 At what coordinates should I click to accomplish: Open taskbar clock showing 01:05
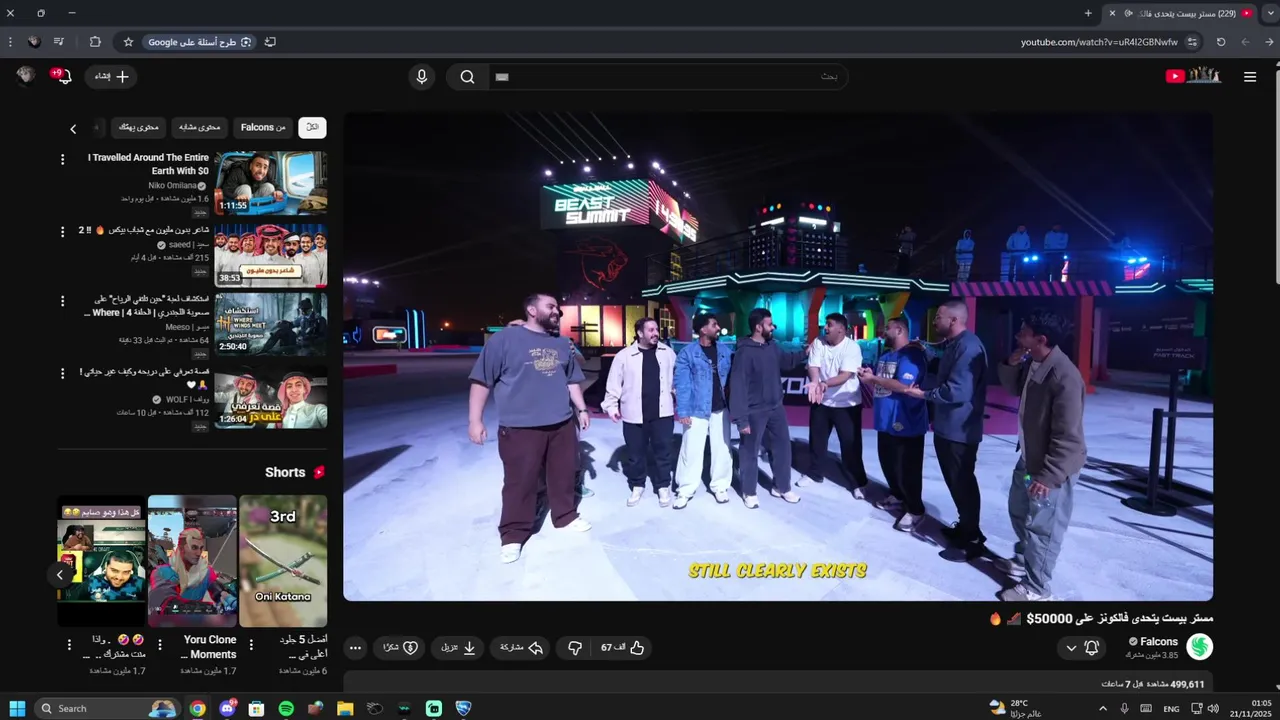click(1252, 708)
